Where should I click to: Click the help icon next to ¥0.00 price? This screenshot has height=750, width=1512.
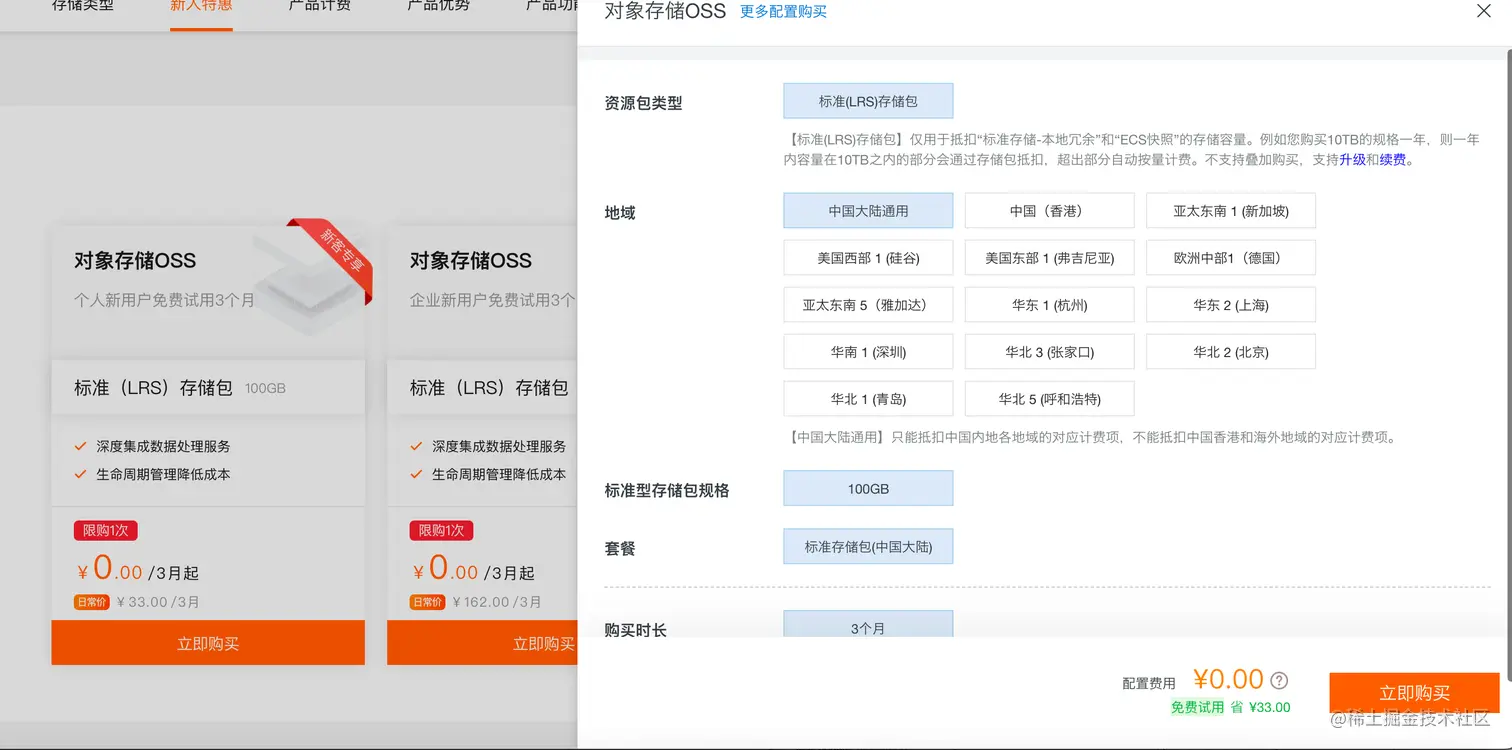click(x=1279, y=680)
